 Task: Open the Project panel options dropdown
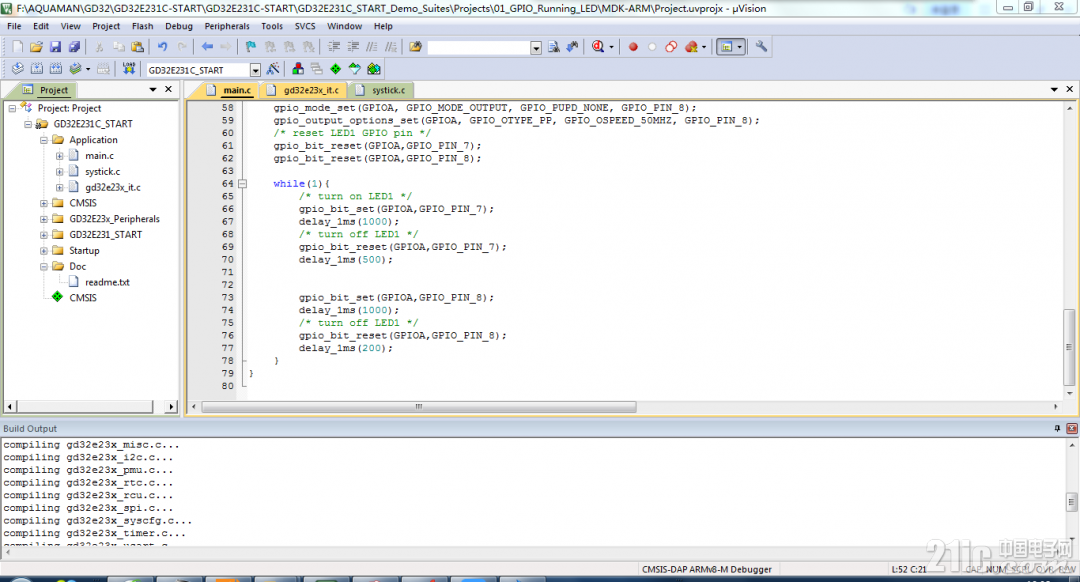152,90
